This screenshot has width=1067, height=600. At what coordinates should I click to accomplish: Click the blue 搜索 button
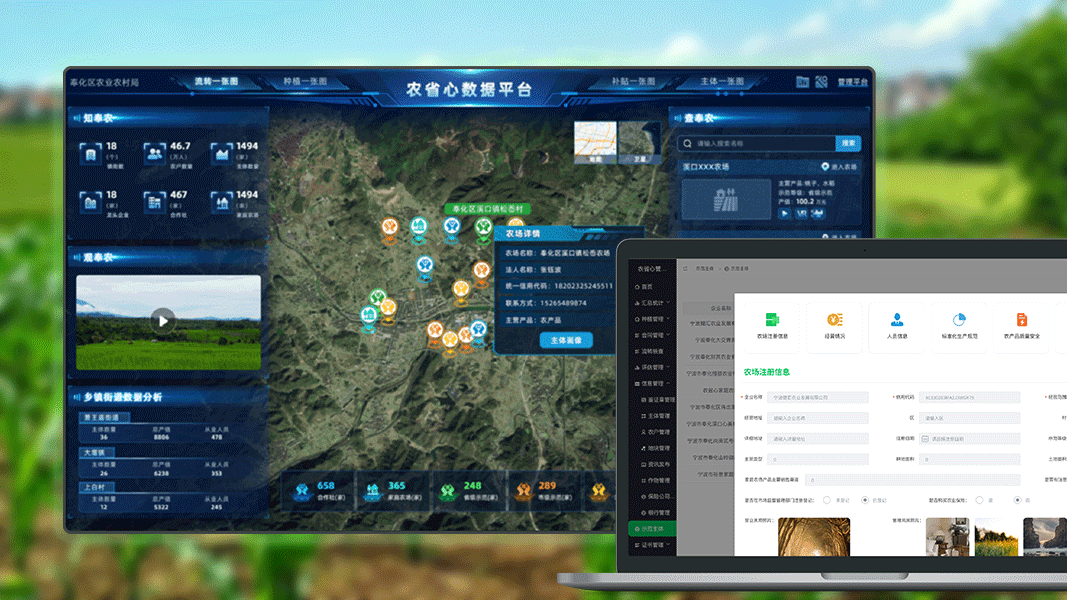(848, 144)
